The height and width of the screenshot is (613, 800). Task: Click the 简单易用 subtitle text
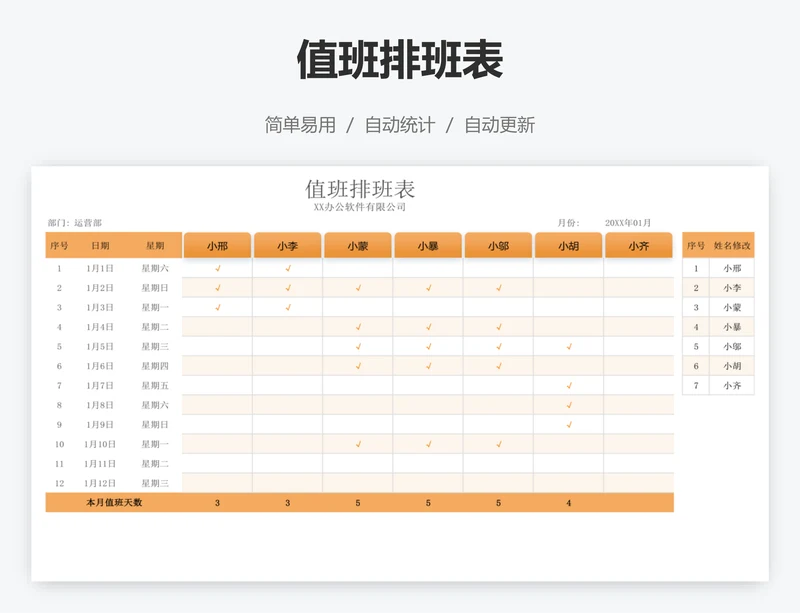(x=300, y=125)
